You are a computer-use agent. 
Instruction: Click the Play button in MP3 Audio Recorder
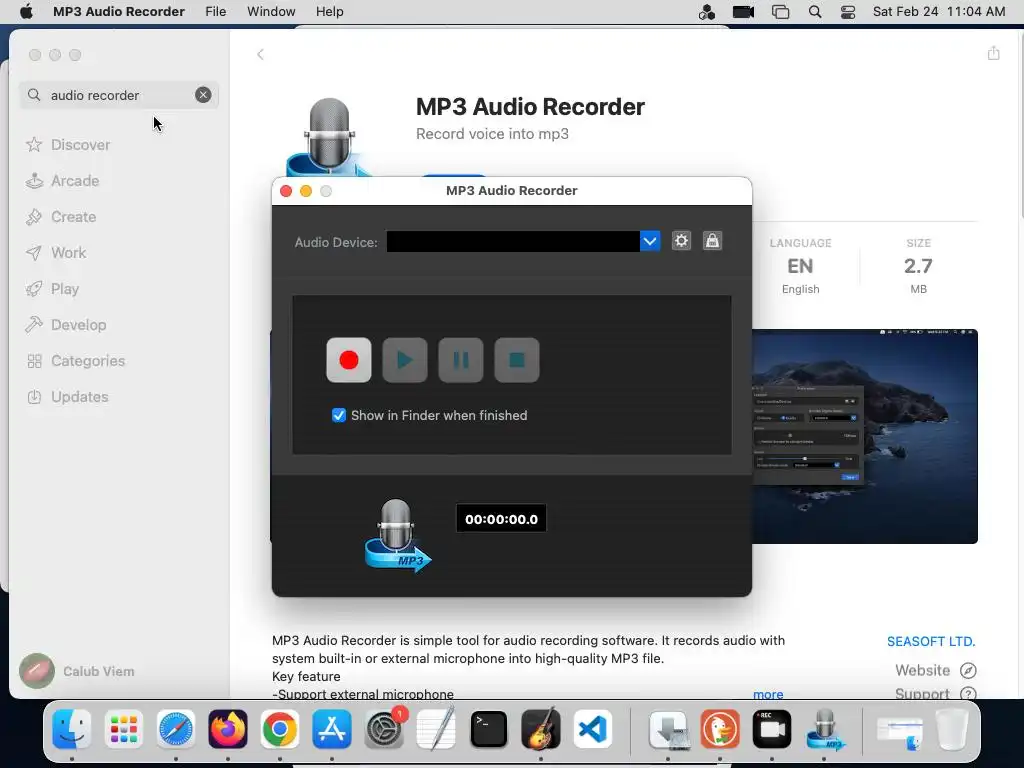(x=405, y=360)
